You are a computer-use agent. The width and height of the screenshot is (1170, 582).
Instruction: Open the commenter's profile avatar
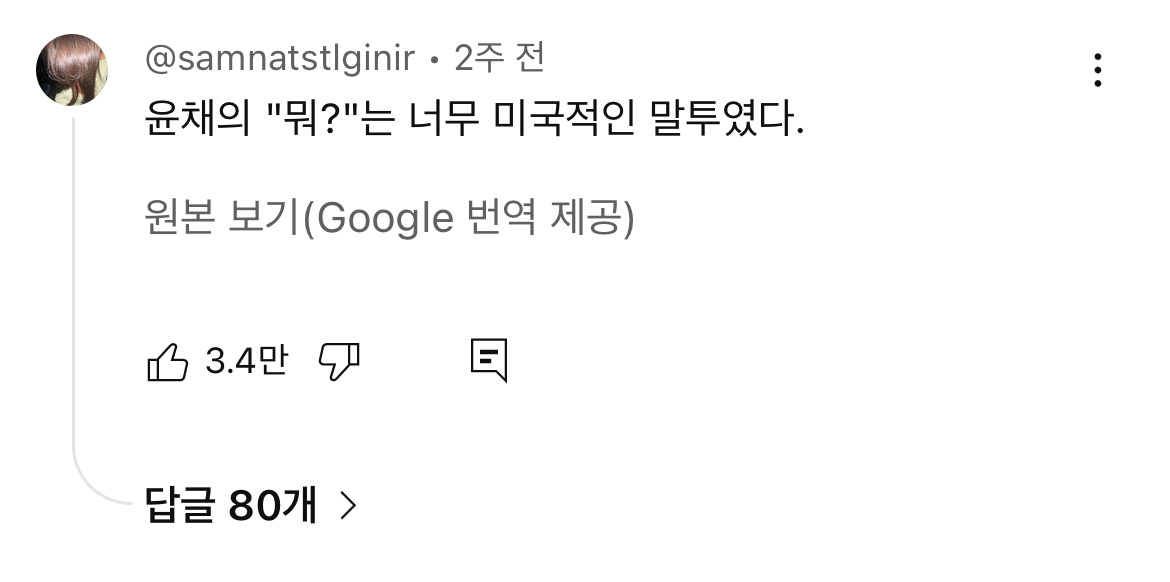71,70
